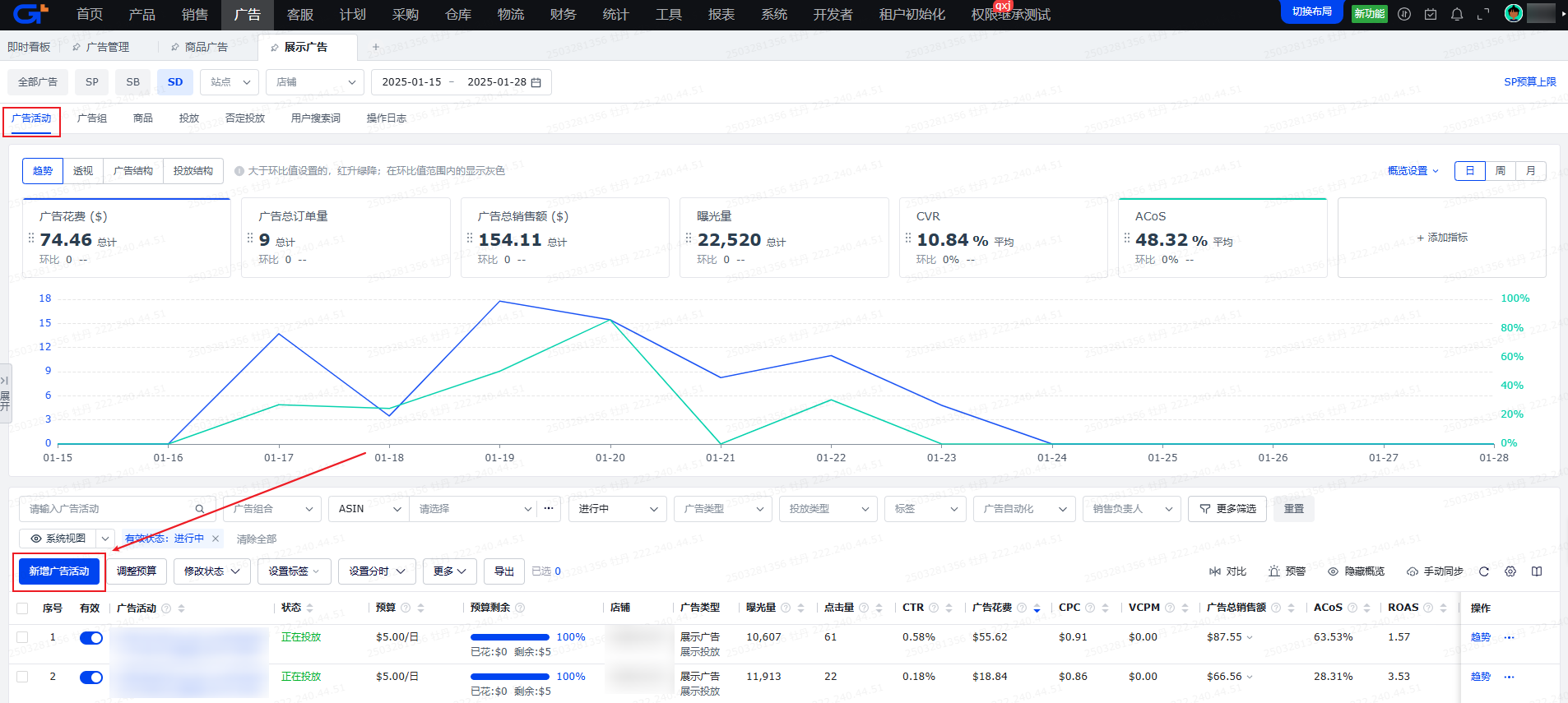Open the 投放类型 dropdown
The height and width of the screenshot is (703, 1568).
pos(828,509)
